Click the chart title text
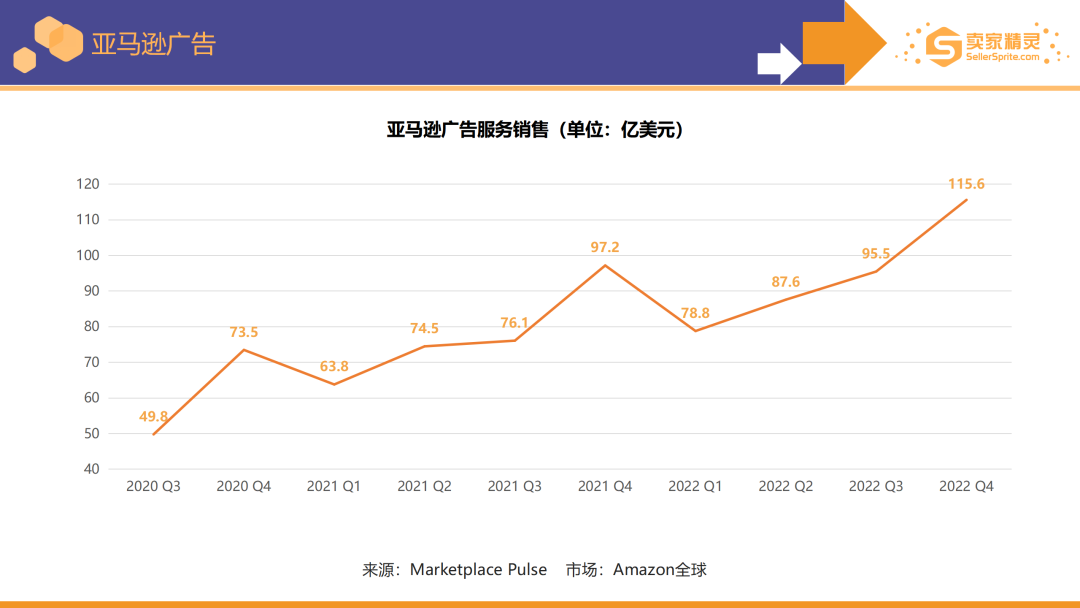1080x608 pixels. 536,127
